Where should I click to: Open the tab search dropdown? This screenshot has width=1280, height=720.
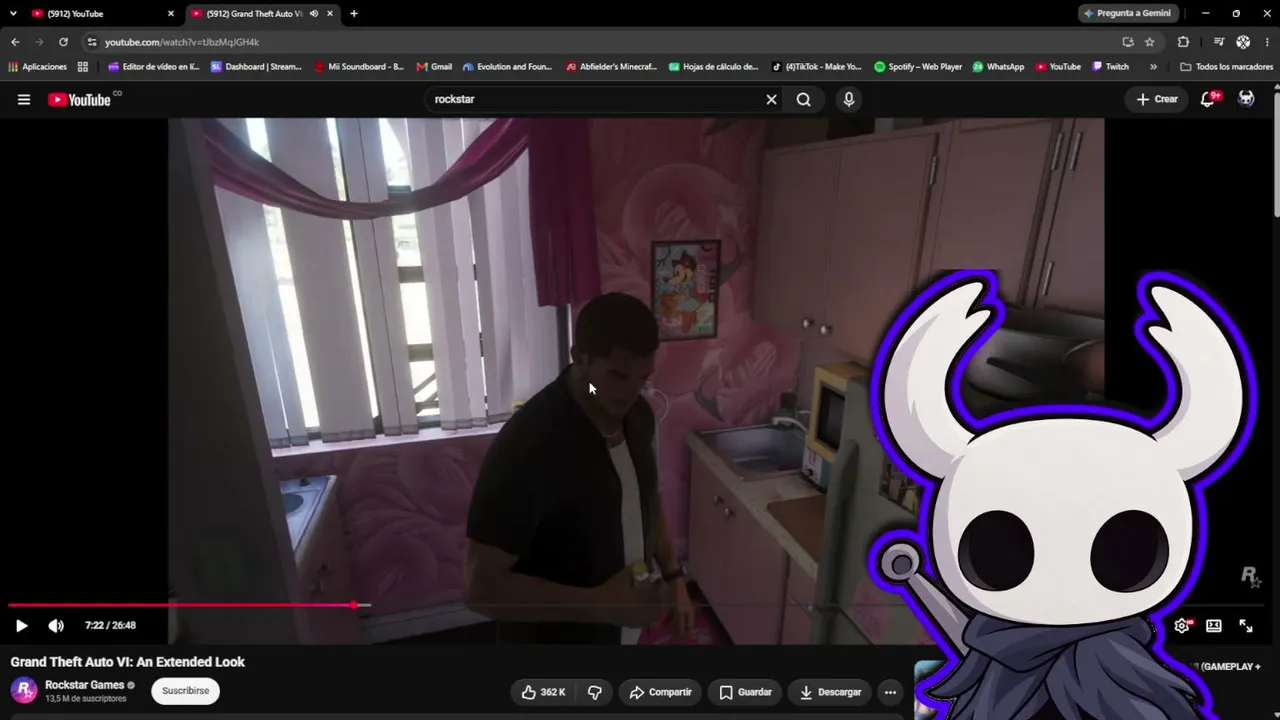(13, 14)
